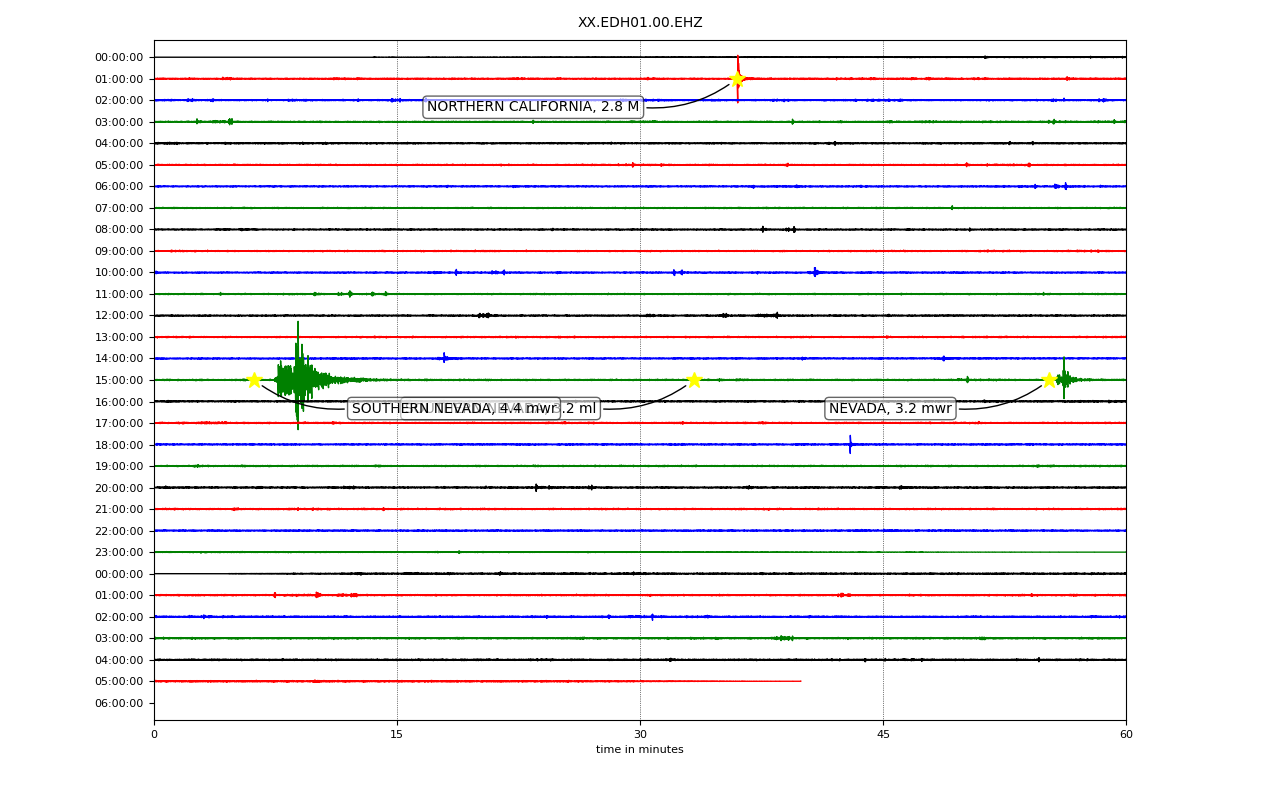Click the end of the red 05:00:00 trace
Image resolution: width=1280 pixels, height=800 pixels.
click(800, 681)
